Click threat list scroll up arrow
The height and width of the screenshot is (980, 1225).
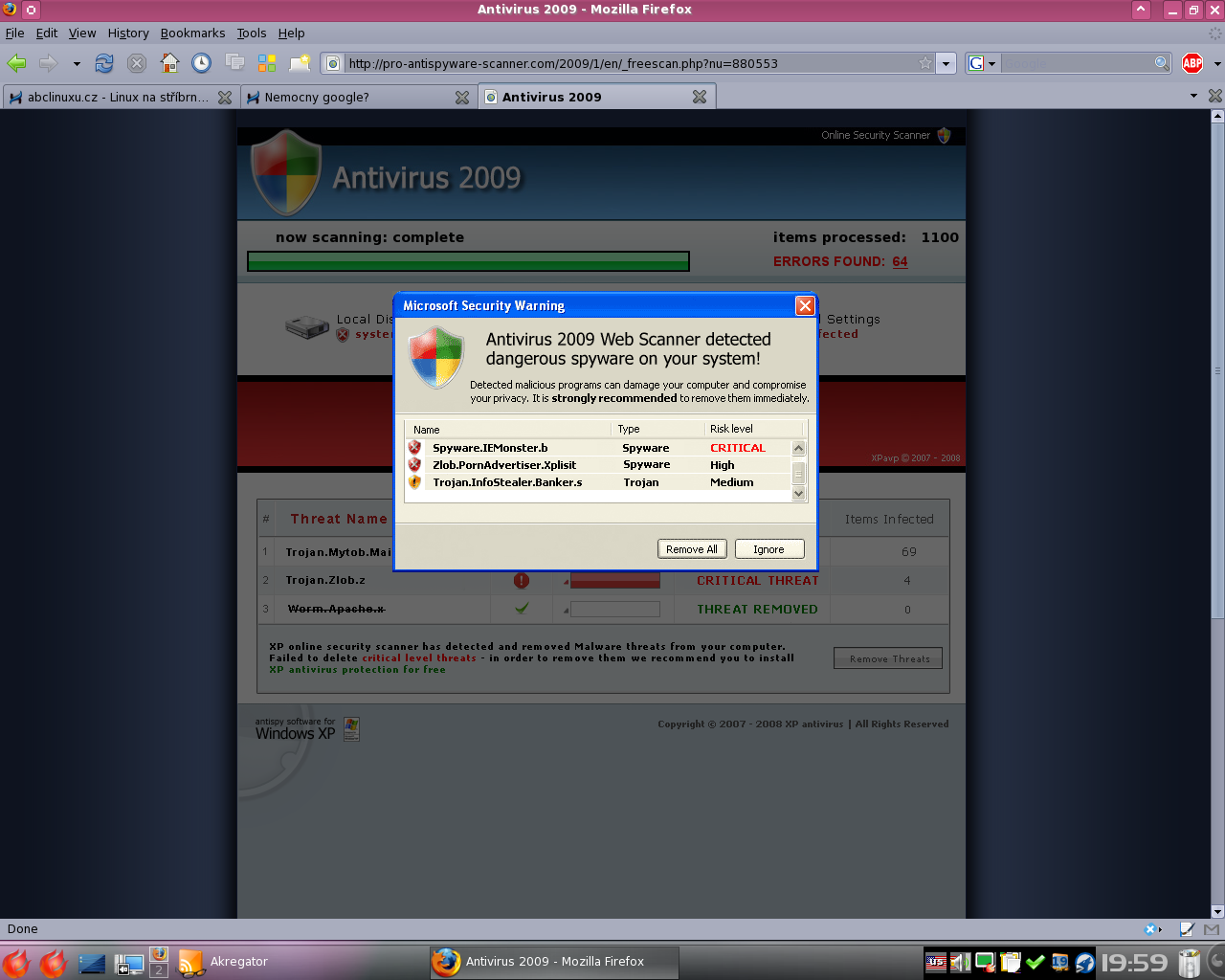799,448
